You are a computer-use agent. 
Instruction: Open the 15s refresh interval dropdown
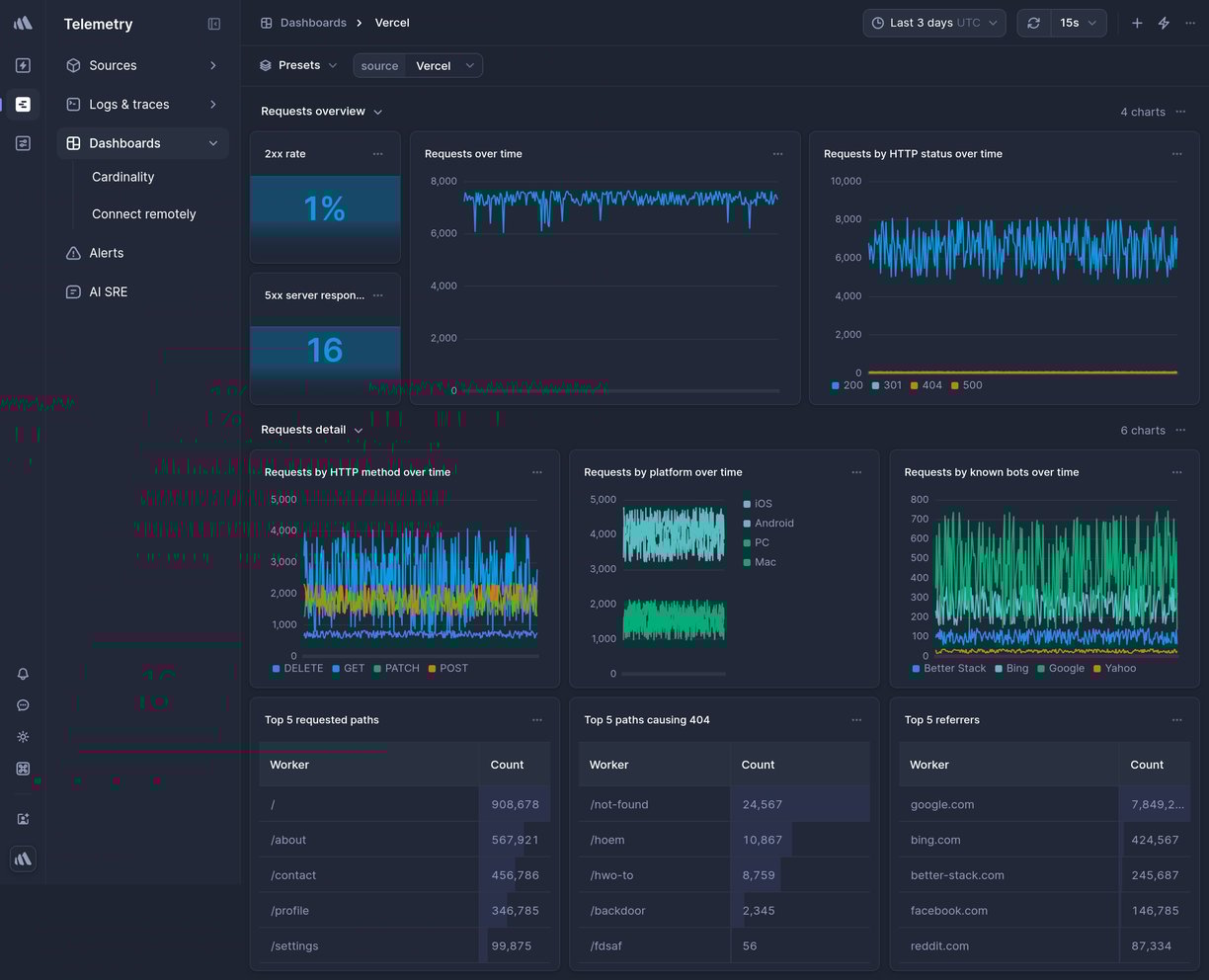pos(1078,23)
